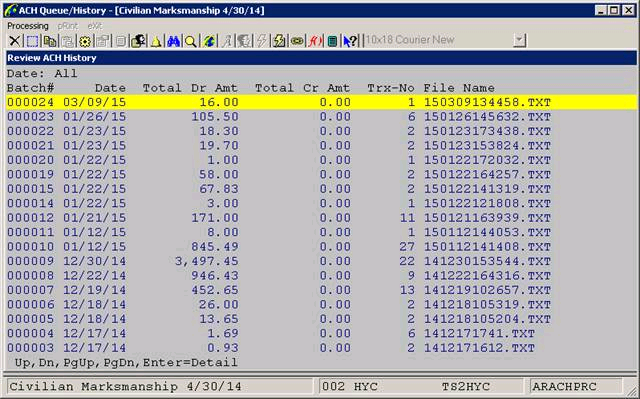Click the File Name column header
The height and width of the screenshot is (399, 640).
coord(459,88)
